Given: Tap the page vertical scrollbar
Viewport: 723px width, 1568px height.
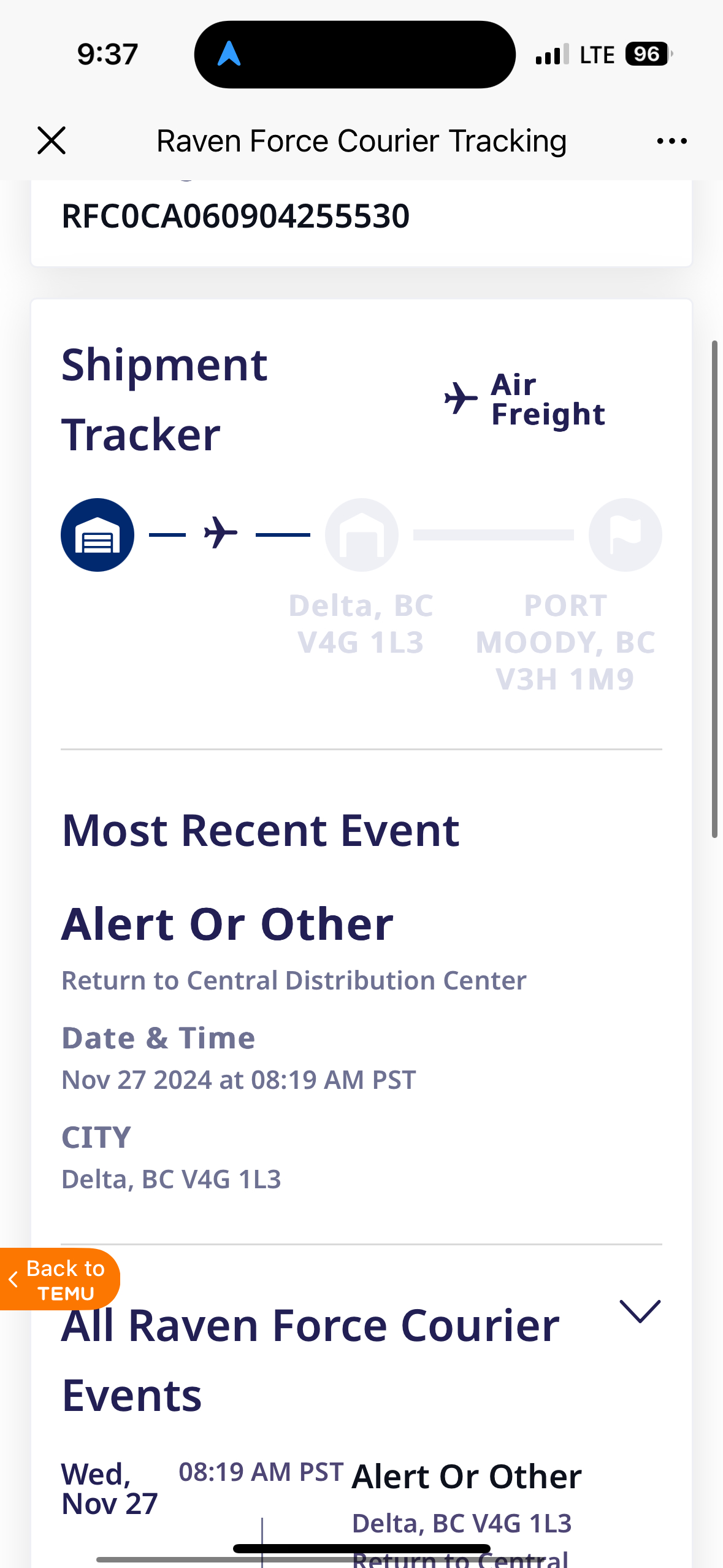Looking at the screenshot, I should (714, 589).
